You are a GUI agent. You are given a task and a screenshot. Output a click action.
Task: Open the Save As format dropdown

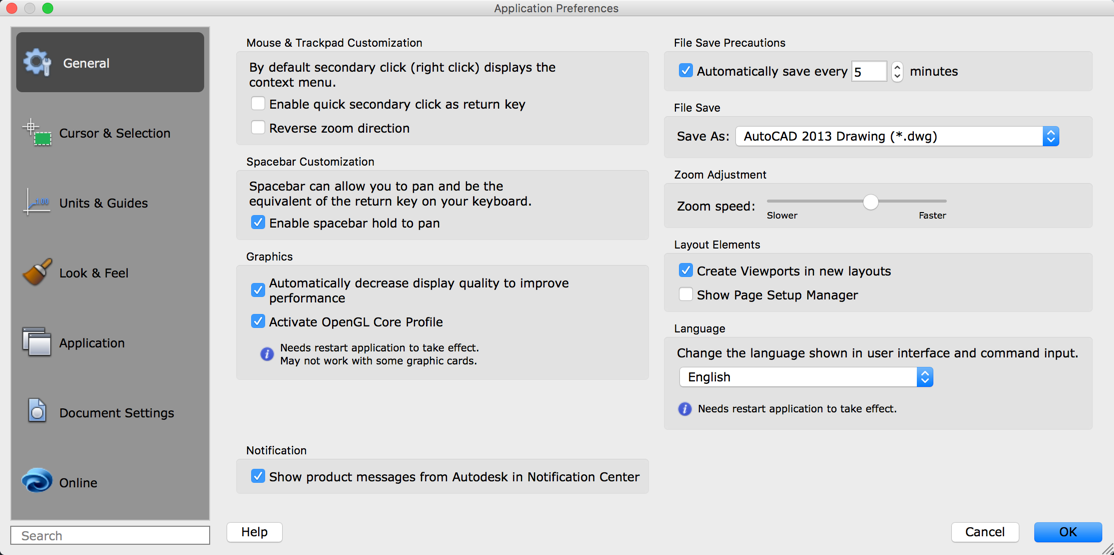pos(1050,136)
